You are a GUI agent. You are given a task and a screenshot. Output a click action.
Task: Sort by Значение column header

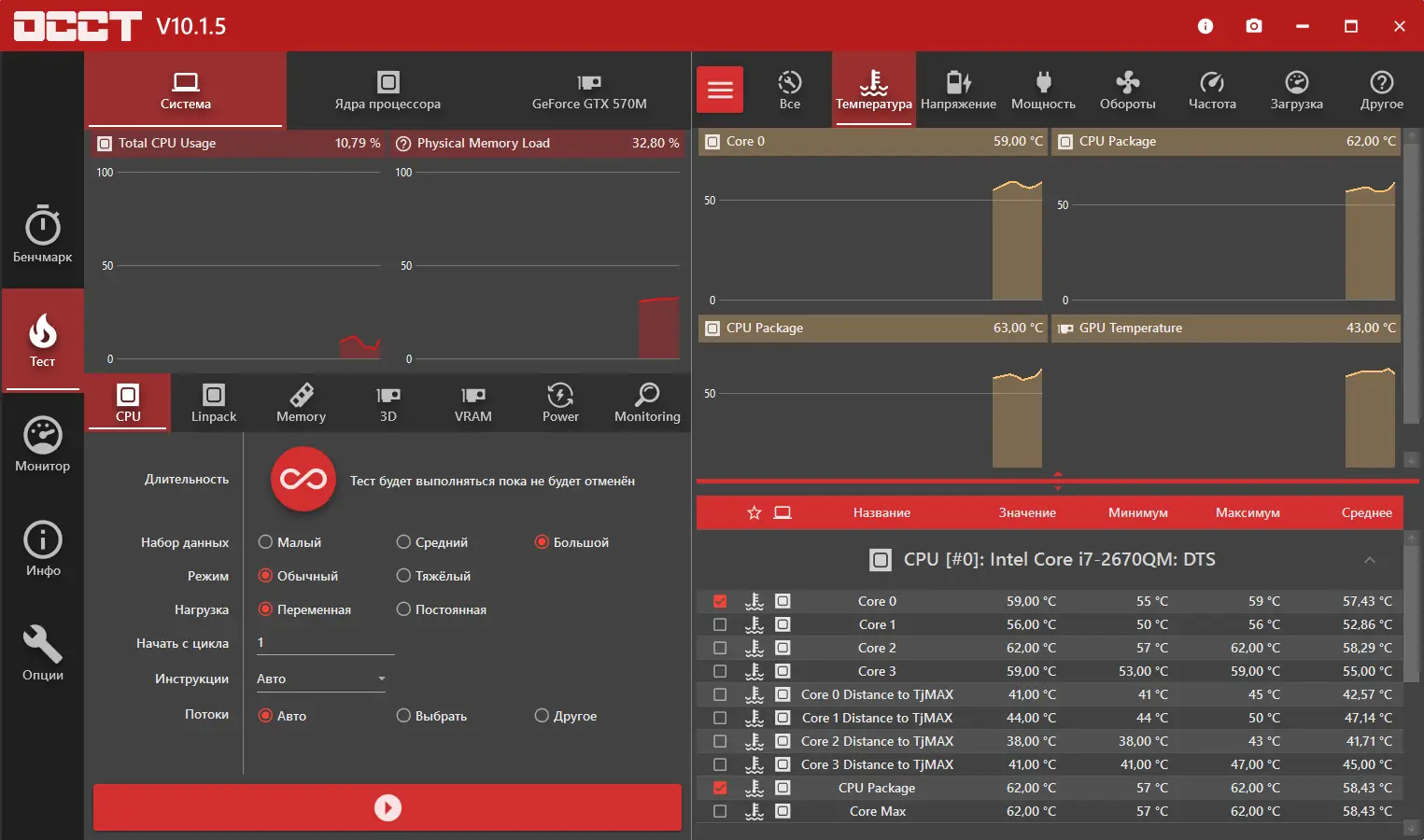point(1027,512)
